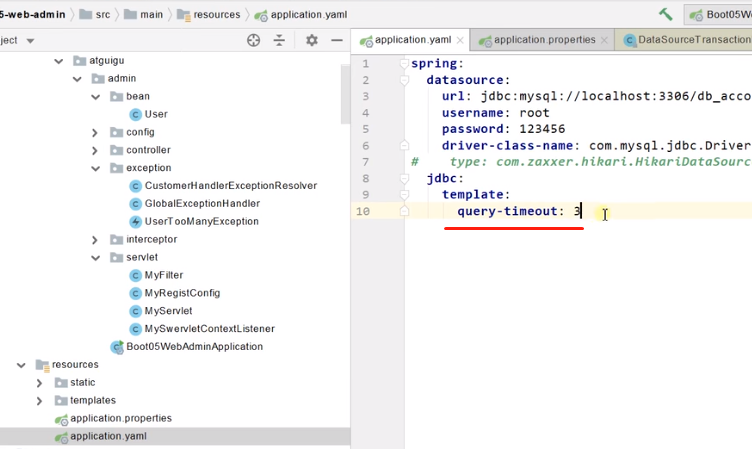The width and height of the screenshot is (752, 449).
Task: Select MyRegistConfig in the project tree
Action: point(182,293)
